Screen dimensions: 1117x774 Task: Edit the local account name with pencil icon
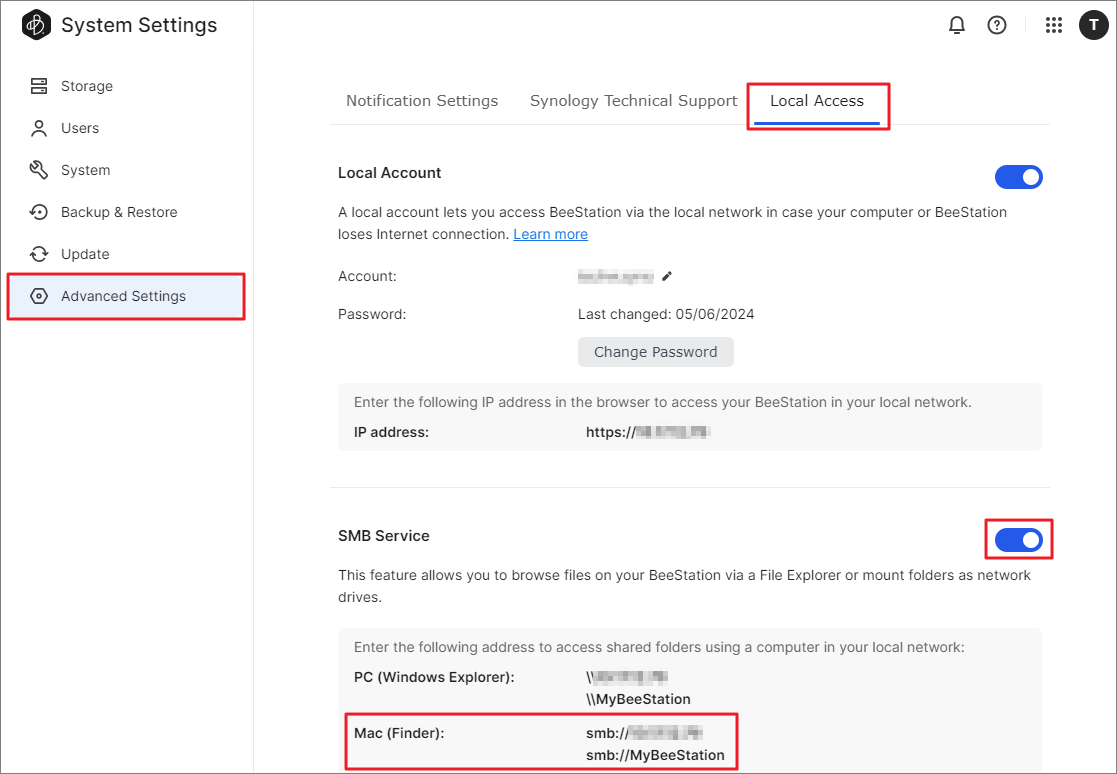(x=667, y=276)
